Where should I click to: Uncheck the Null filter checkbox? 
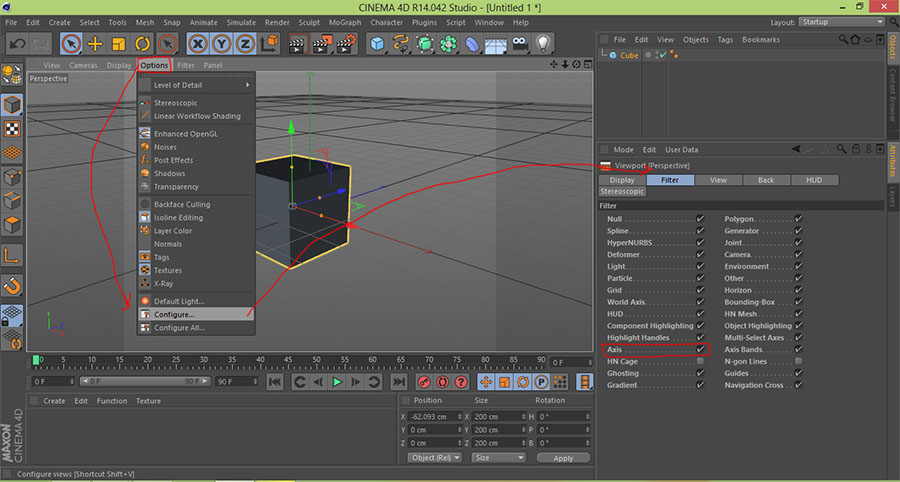(x=700, y=219)
